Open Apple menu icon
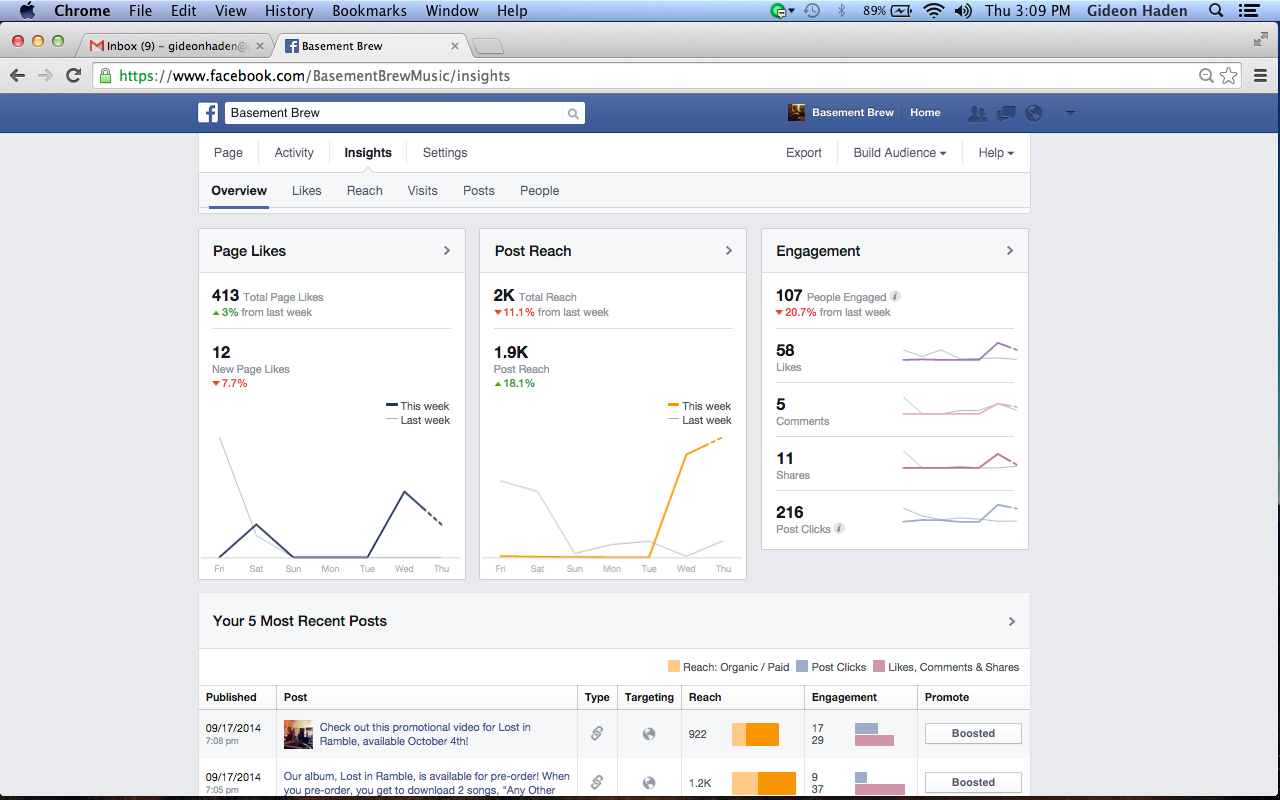 click(x=27, y=11)
